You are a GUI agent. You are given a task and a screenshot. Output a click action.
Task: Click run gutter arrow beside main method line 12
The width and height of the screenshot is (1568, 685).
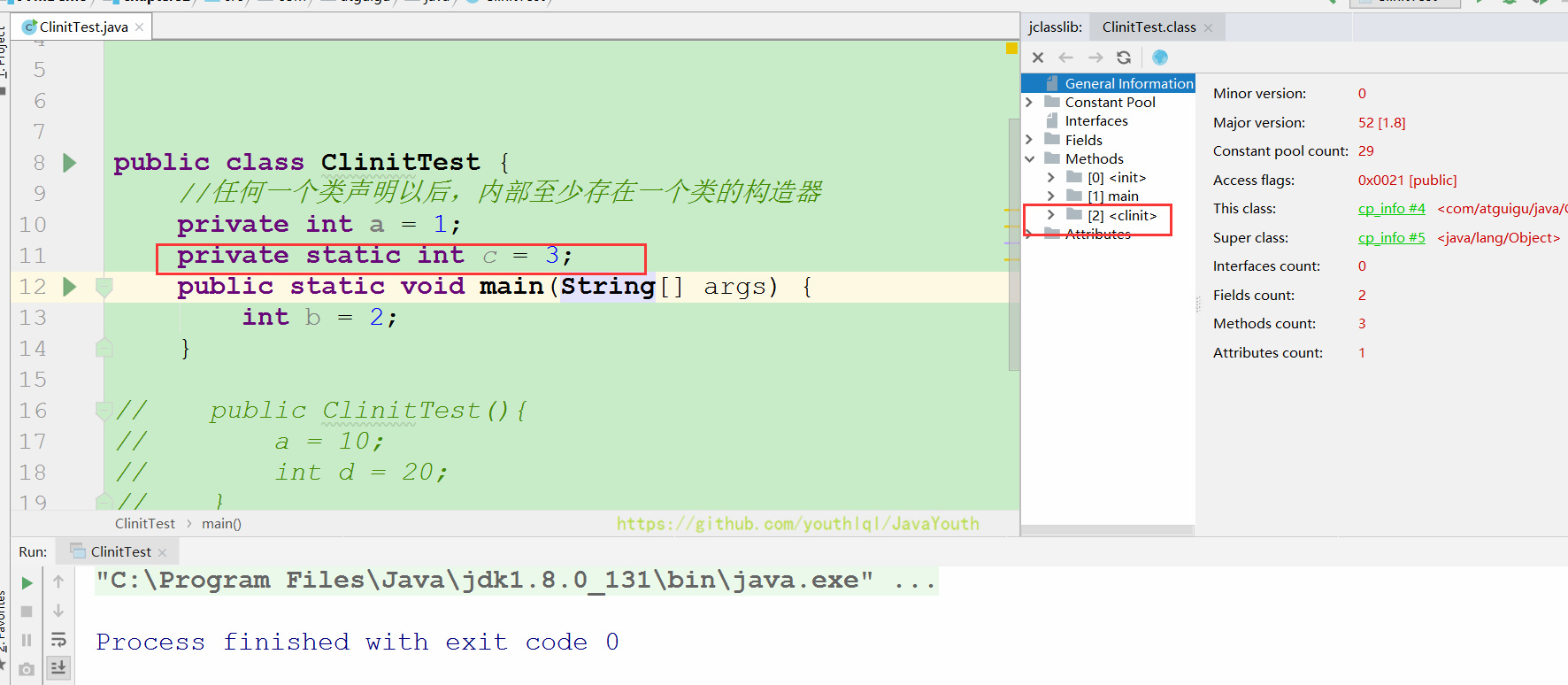tap(70, 287)
